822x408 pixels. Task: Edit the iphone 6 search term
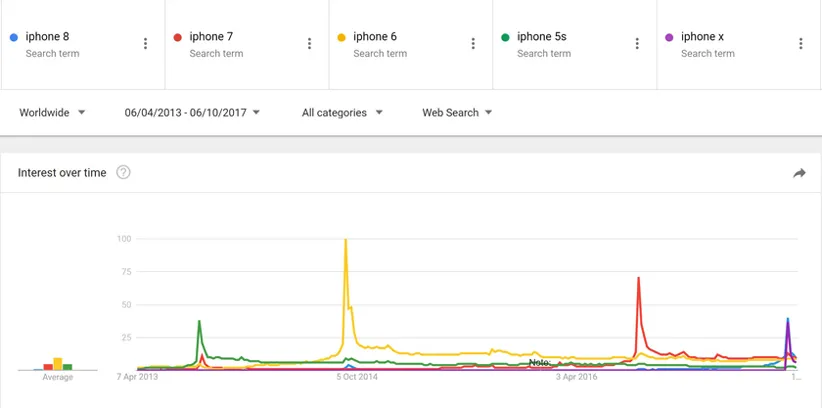pyautogui.click(x=375, y=37)
